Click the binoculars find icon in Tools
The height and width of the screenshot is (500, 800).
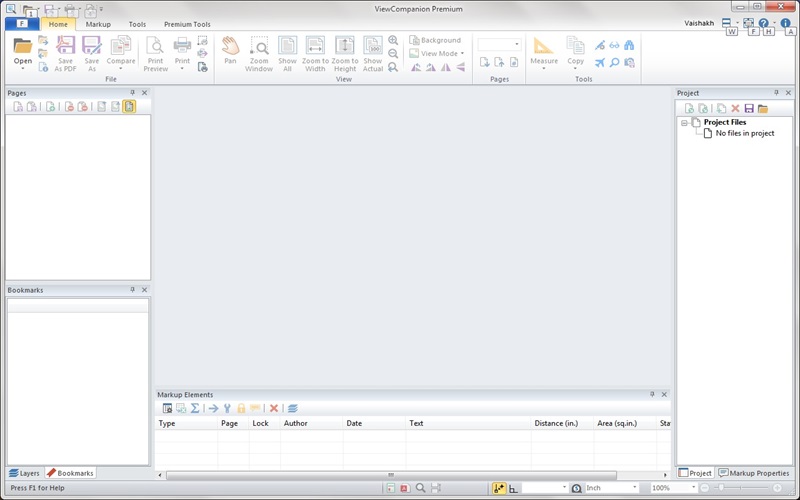tap(629, 45)
